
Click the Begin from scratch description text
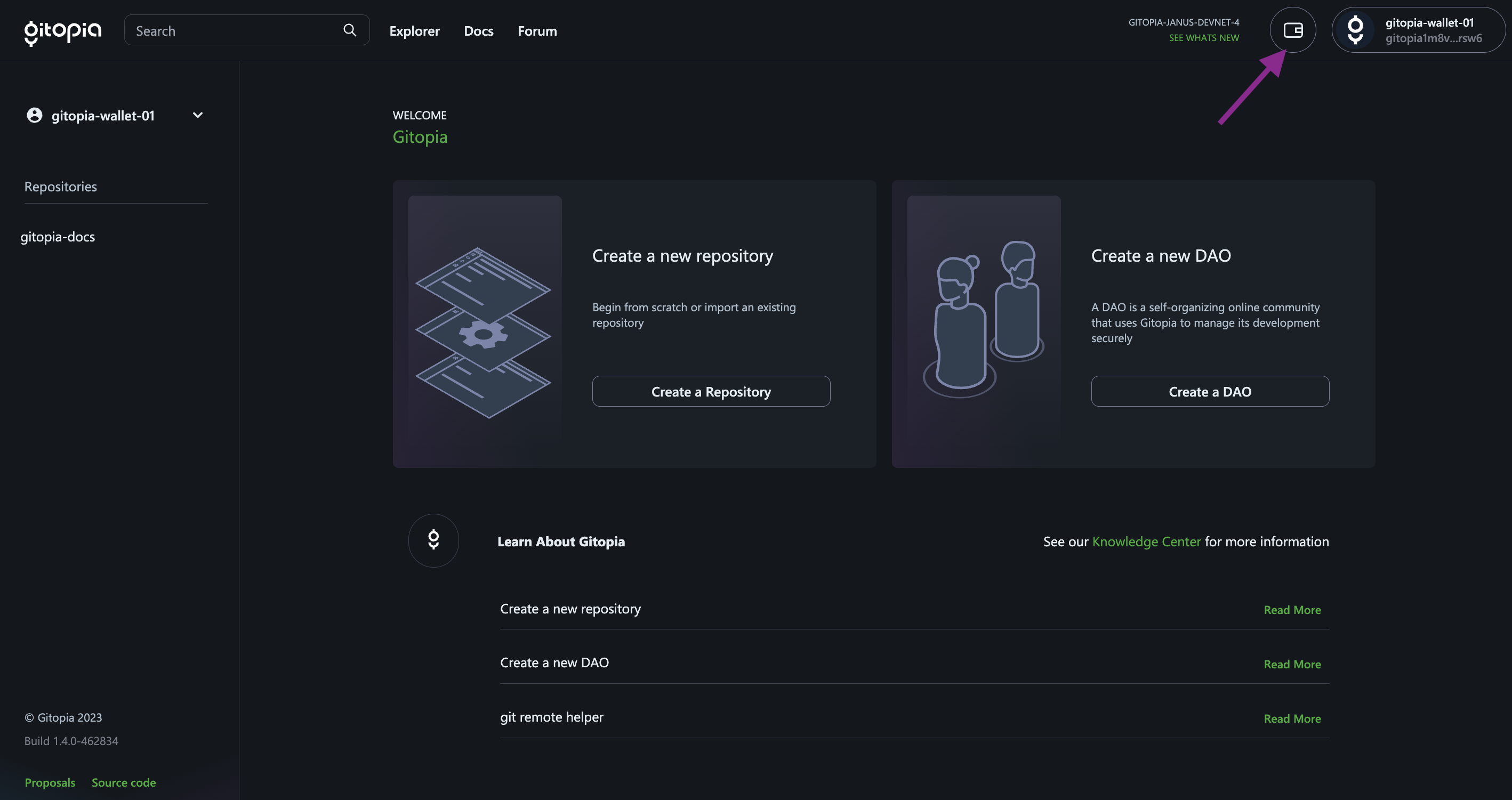pos(694,314)
